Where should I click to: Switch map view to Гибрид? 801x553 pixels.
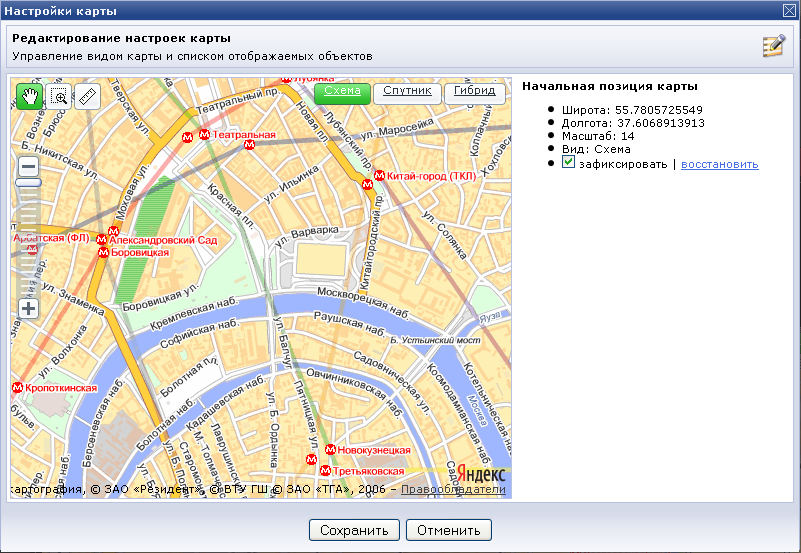(474, 93)
